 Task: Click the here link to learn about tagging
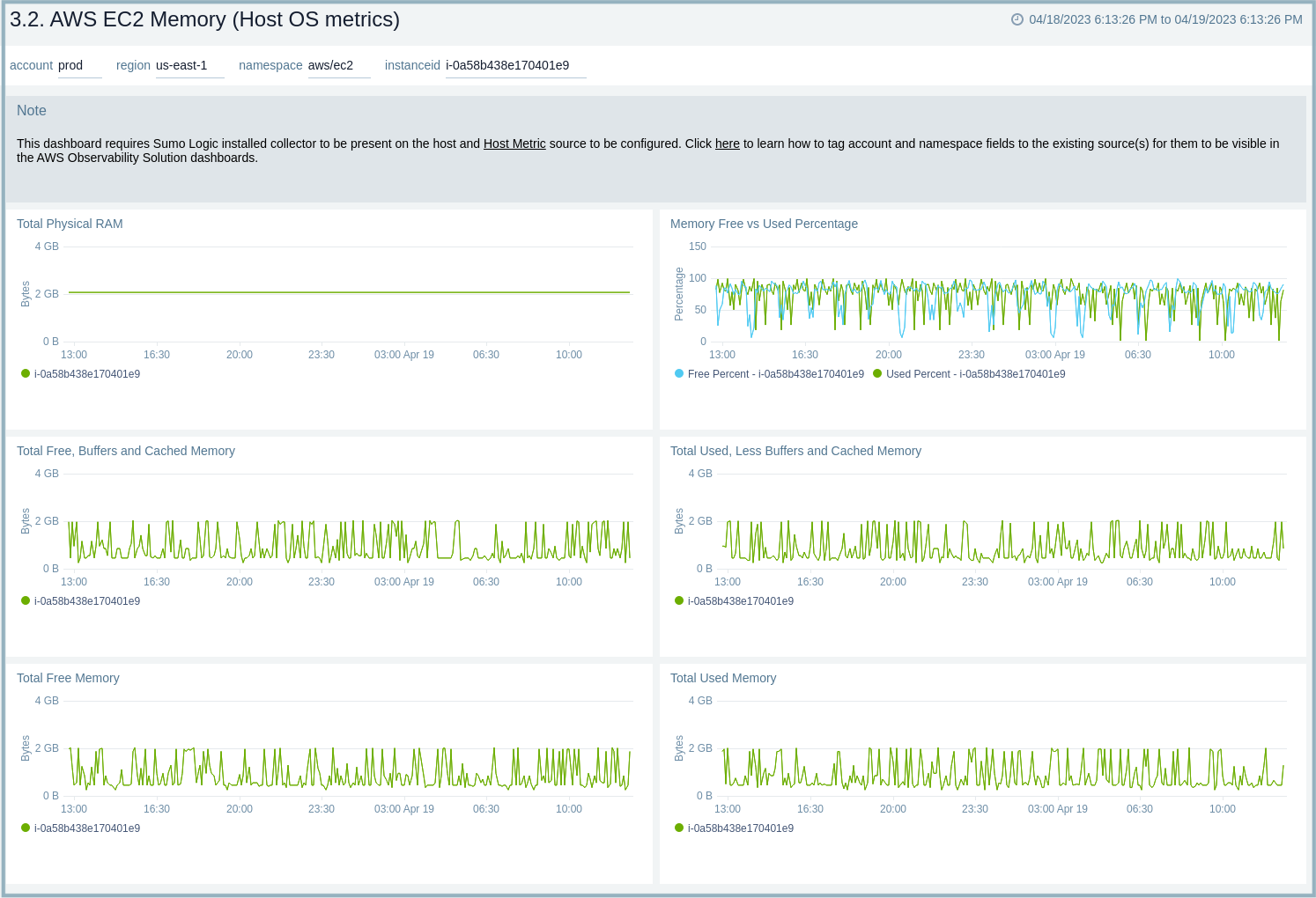[727, 144]
